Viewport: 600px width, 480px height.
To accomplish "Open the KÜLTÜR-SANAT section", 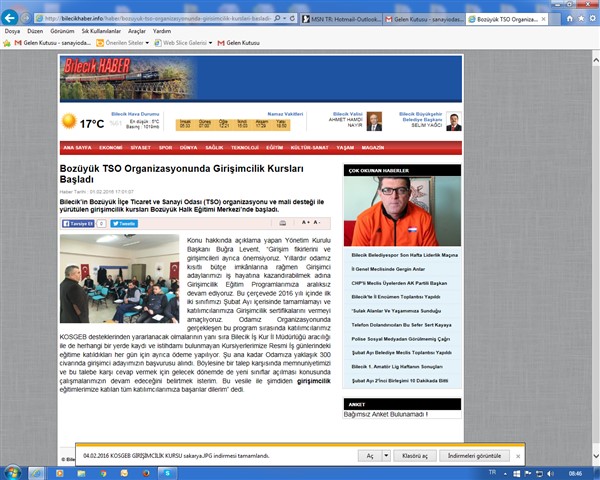I will (x=309, y=148).
